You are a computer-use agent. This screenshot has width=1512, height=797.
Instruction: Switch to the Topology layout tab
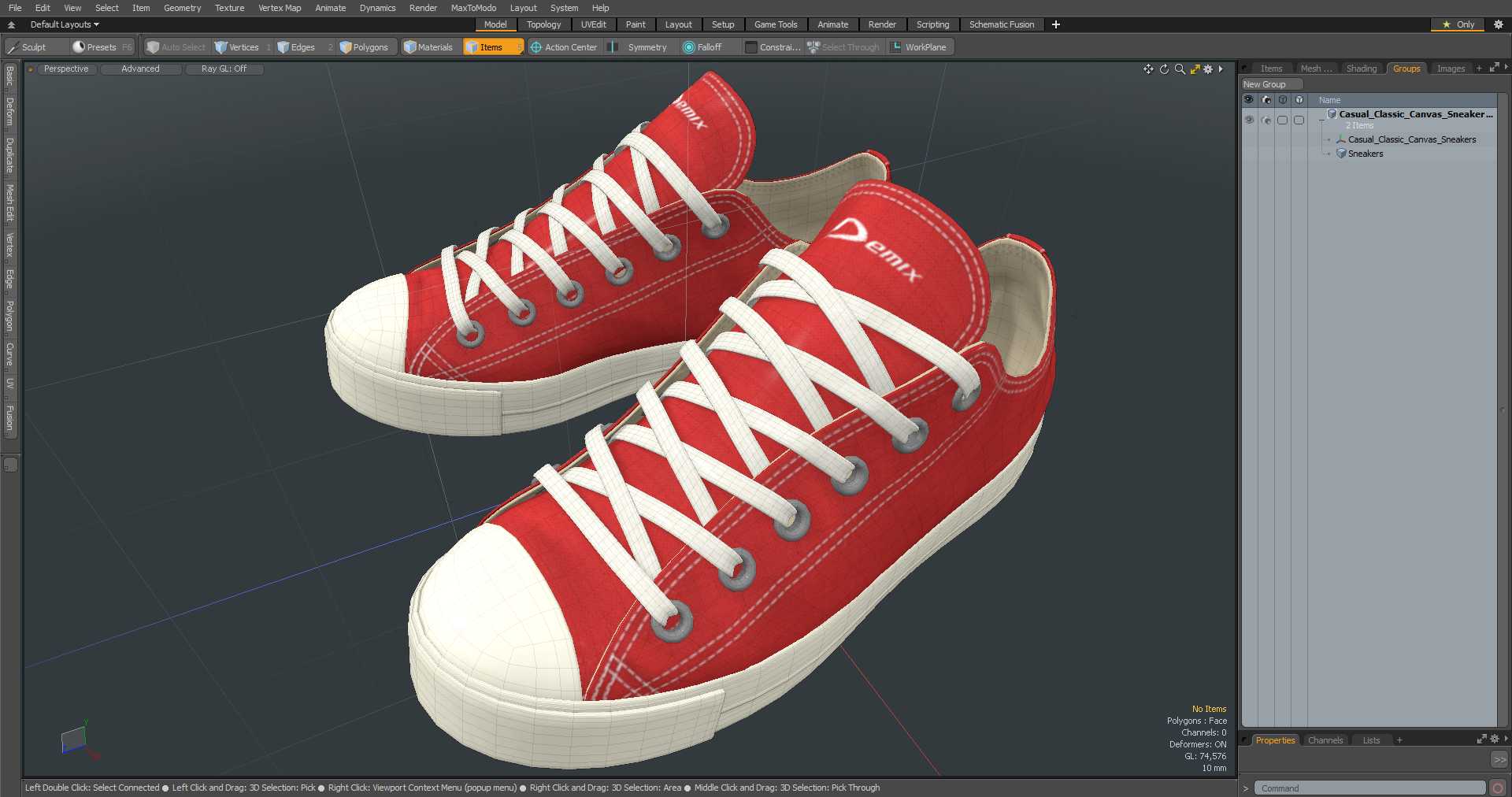coord(543,24)
